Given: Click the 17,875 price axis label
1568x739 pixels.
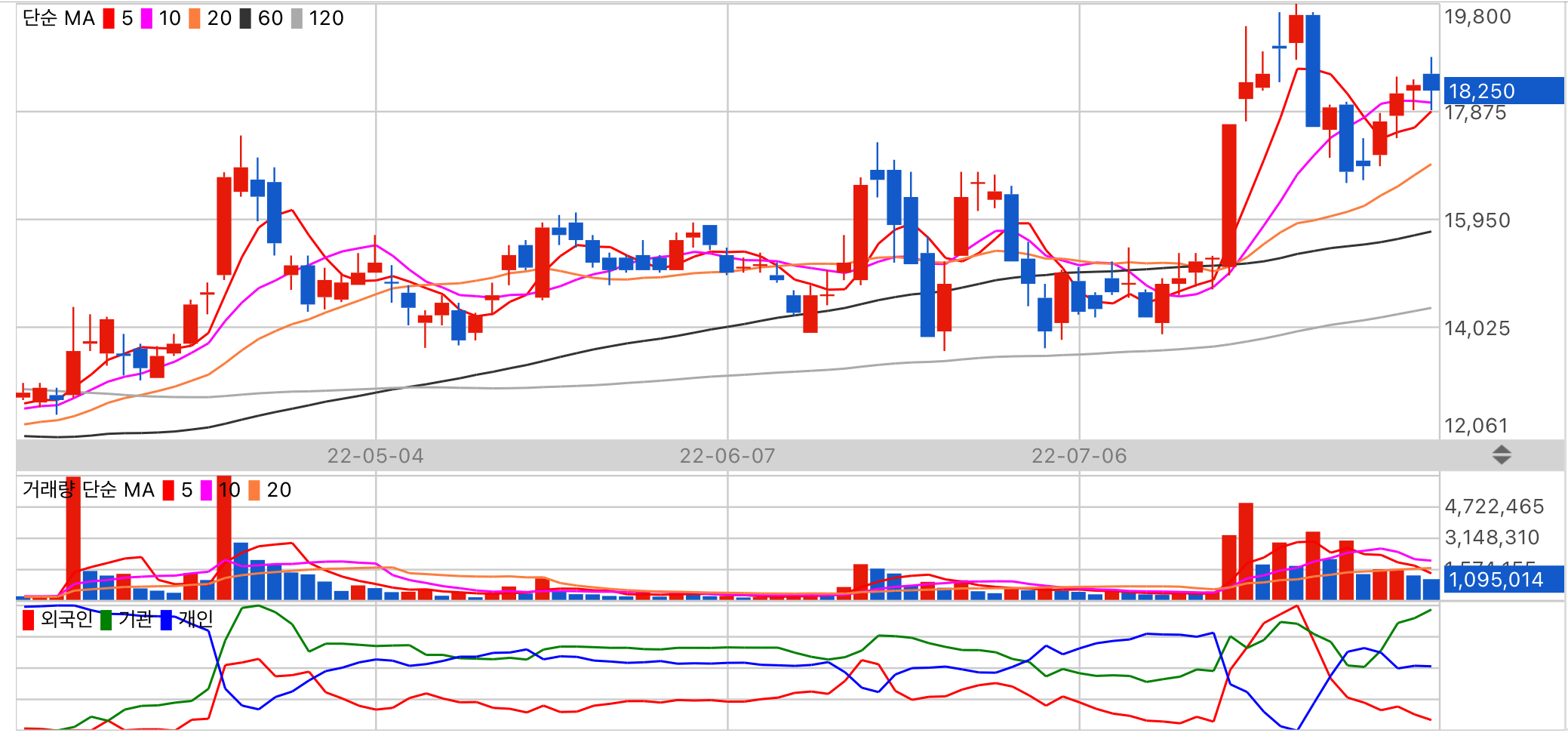Looking at the screenshot, I should (x=1475, y=113).
